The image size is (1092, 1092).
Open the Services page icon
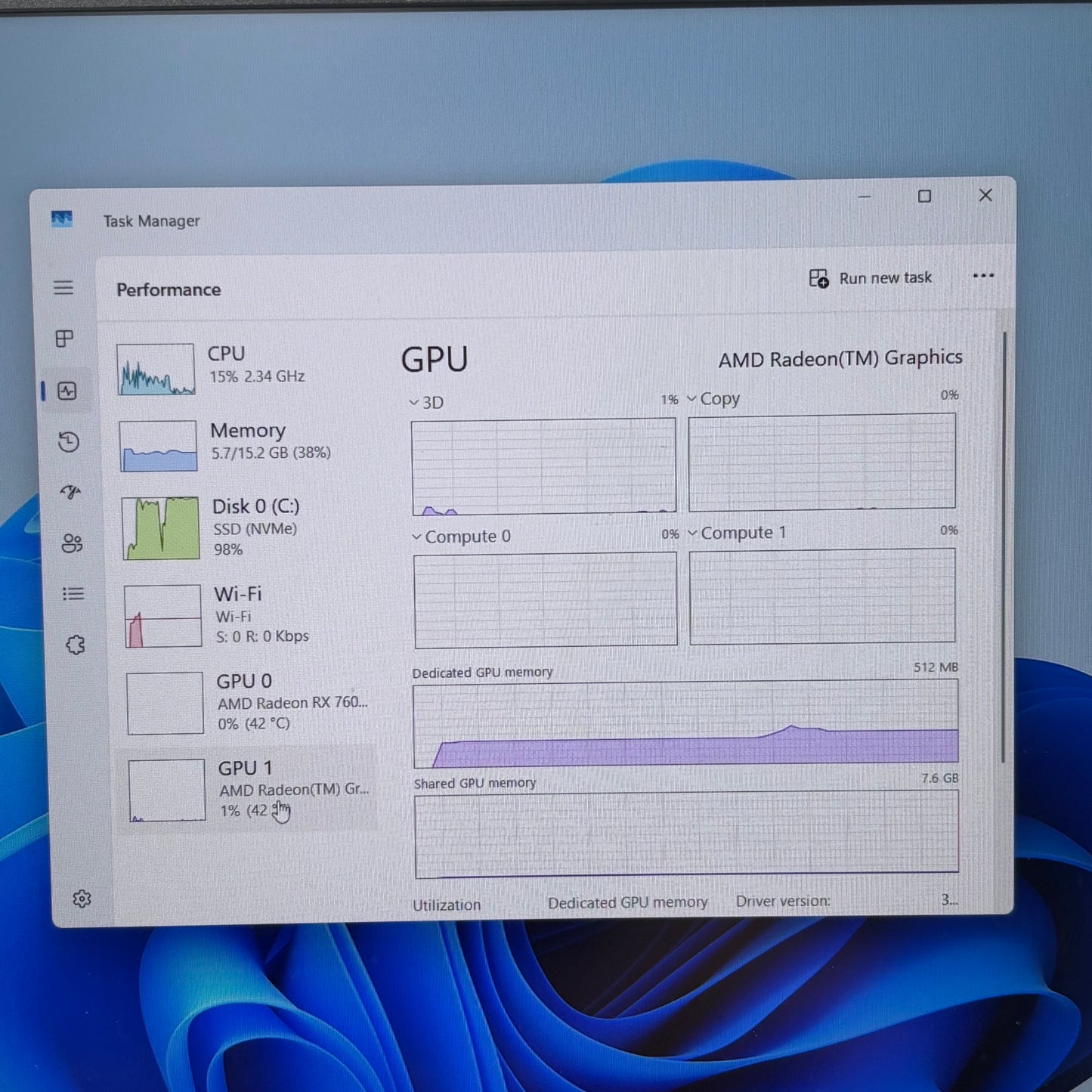pos(75,645)
